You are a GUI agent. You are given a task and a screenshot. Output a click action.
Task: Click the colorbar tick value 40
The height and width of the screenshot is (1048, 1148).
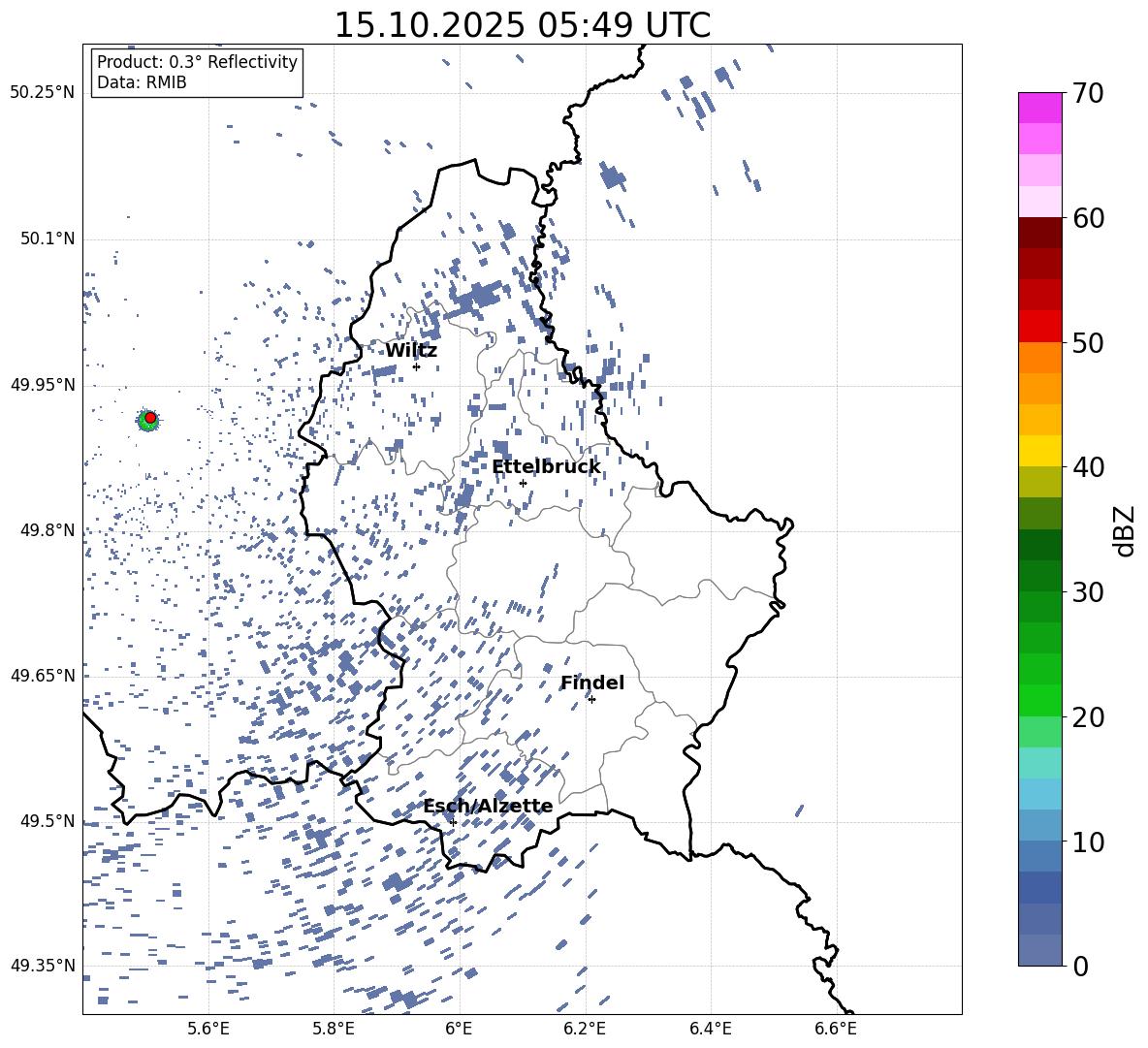1088,467
